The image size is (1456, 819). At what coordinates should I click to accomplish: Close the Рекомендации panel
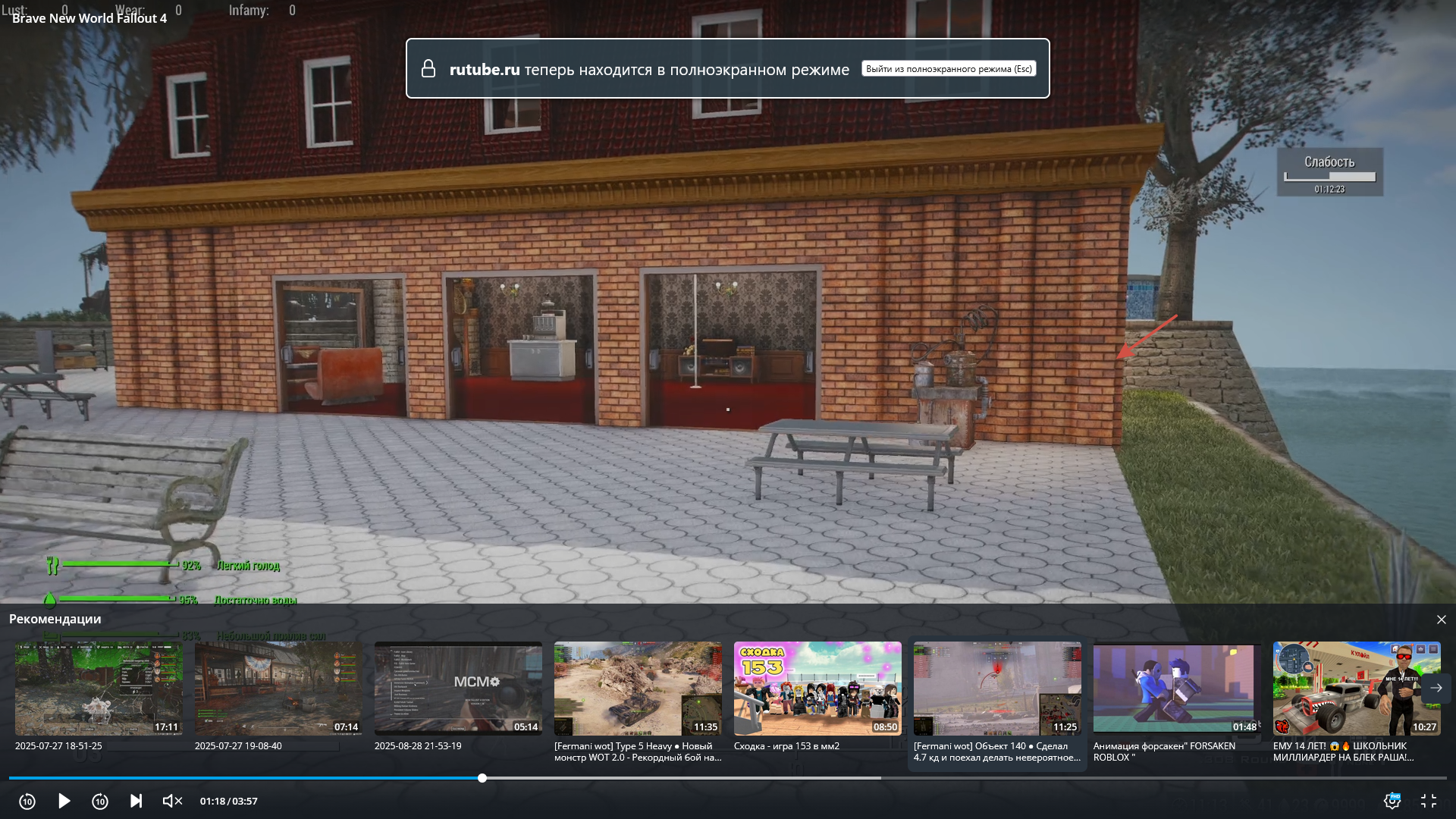[1441, 620]
